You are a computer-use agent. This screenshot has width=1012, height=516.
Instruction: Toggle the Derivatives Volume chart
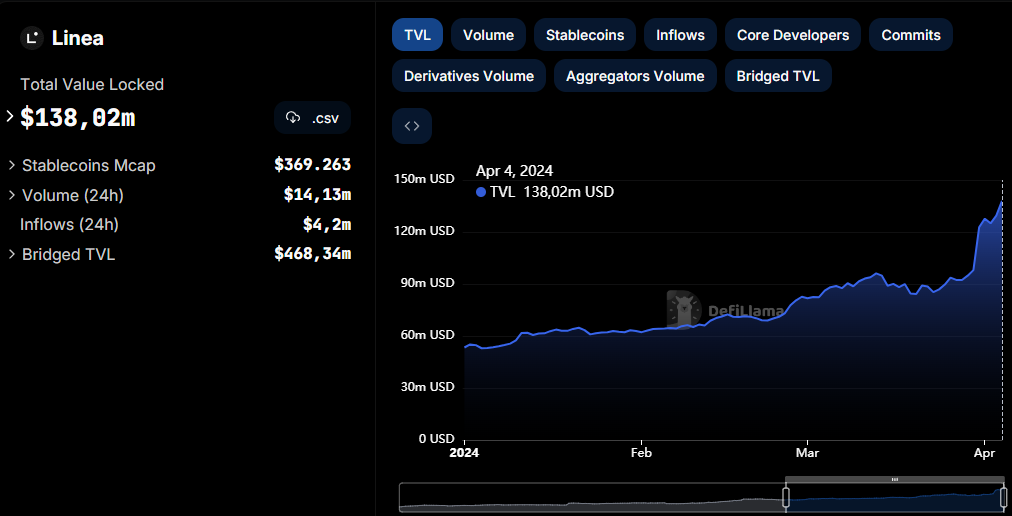click(469, 76)
